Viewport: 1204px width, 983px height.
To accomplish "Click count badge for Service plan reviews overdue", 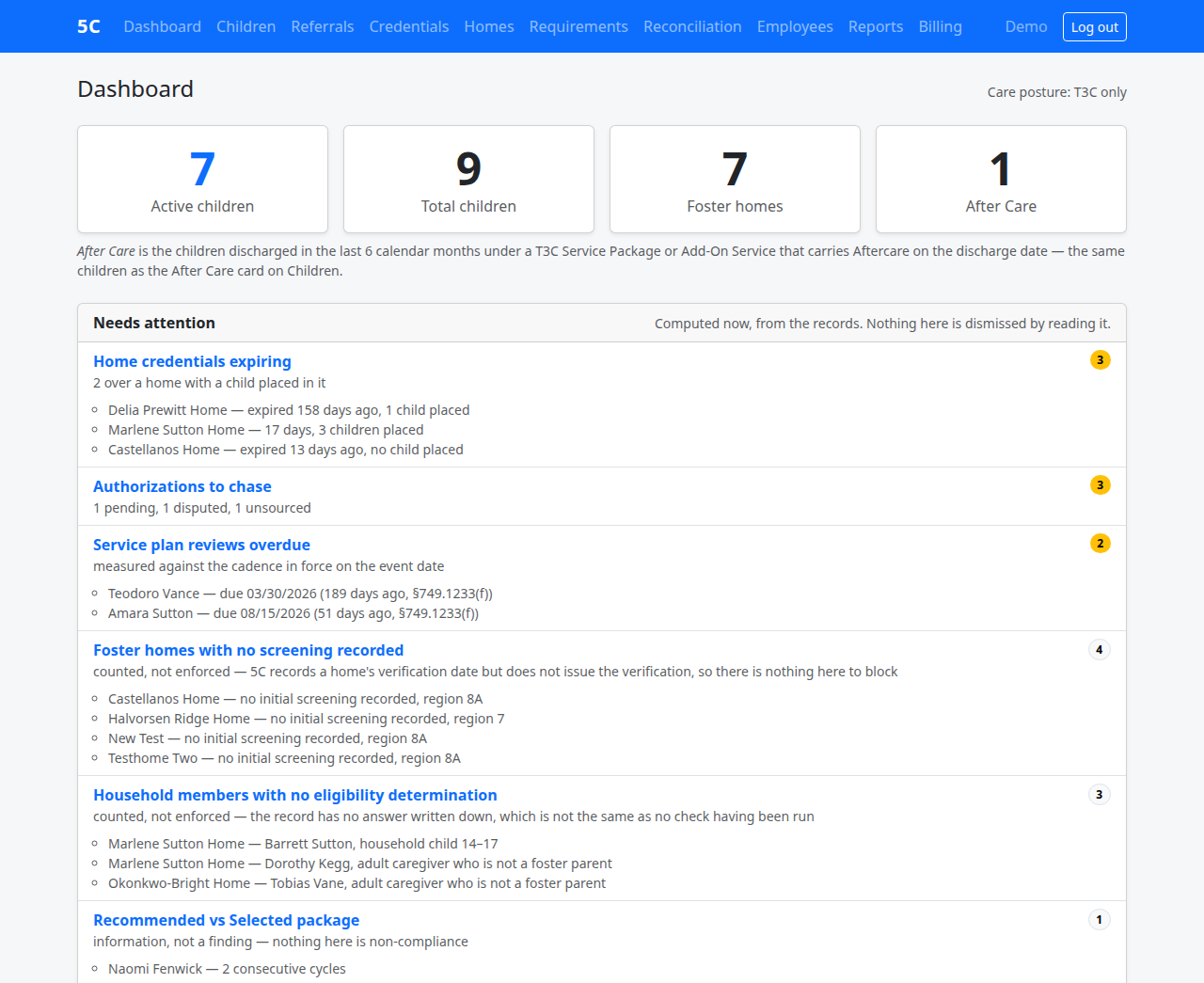I will [1100, 544].
